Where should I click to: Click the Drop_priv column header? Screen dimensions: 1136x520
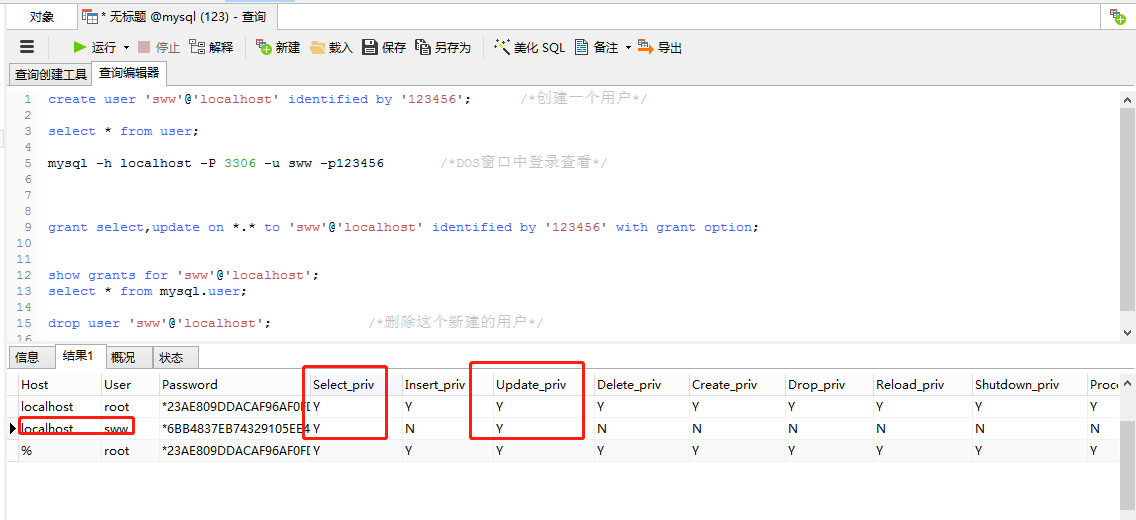(827, 385)
